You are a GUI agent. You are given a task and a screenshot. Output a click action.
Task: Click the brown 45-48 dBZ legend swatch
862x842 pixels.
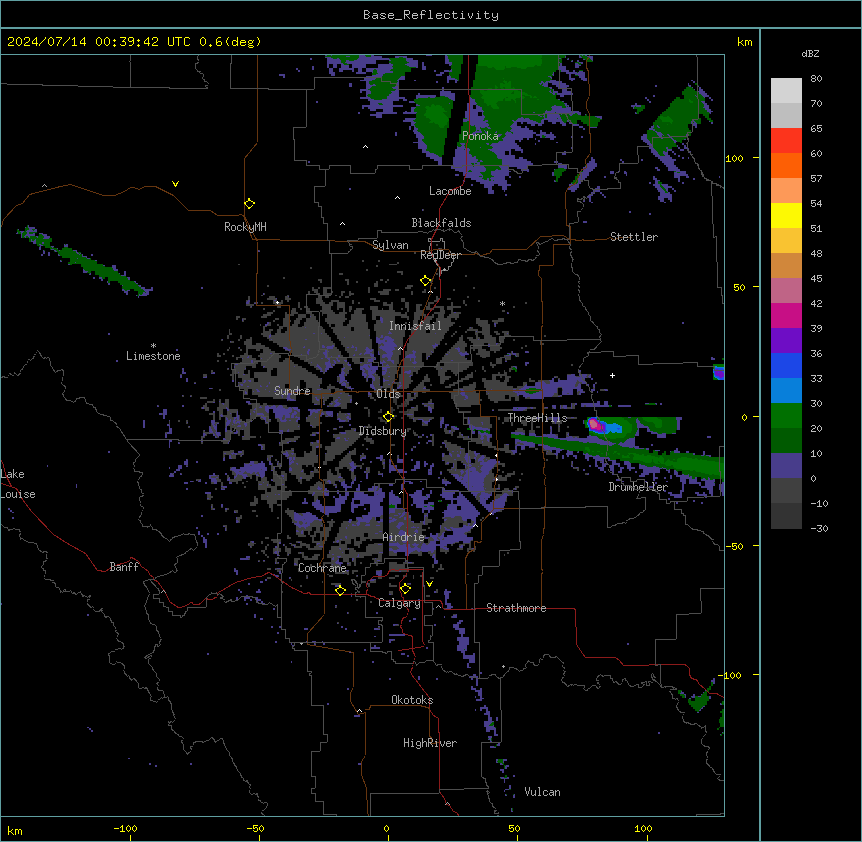click(x=786, y=265)
